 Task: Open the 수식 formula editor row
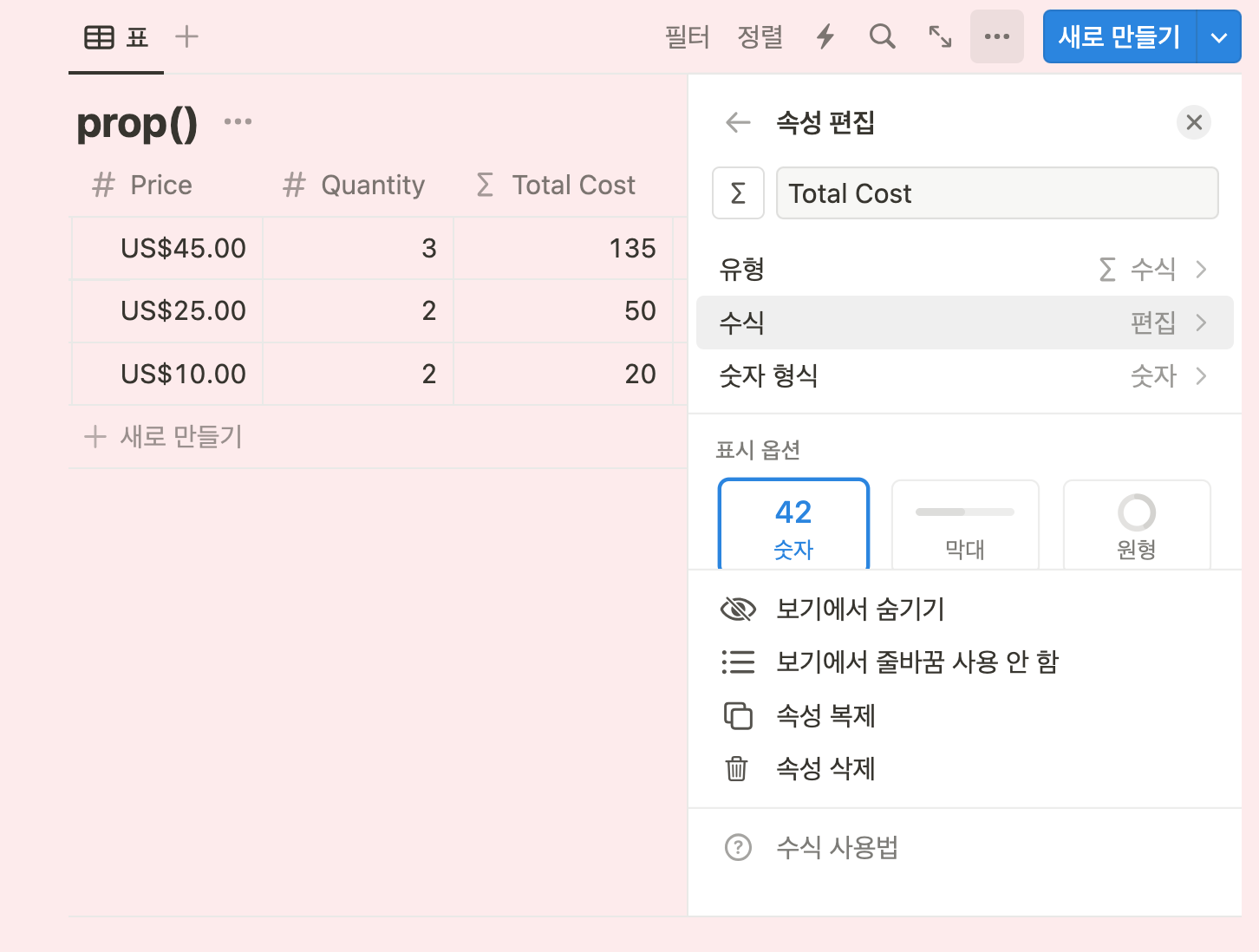pyautogui.click(x=965, y=323)
